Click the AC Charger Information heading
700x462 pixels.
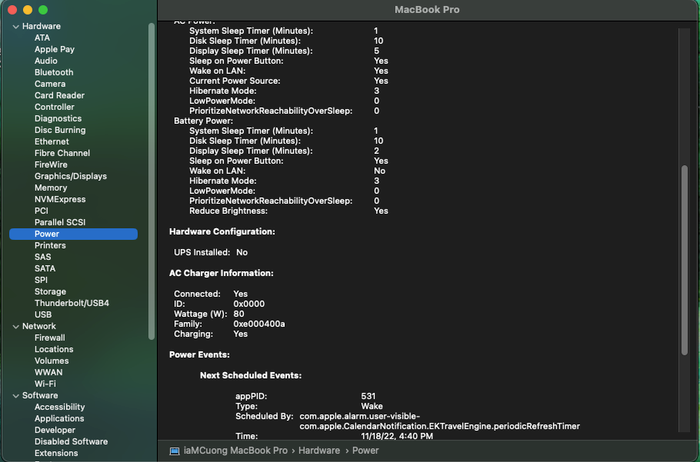(221, 273)
